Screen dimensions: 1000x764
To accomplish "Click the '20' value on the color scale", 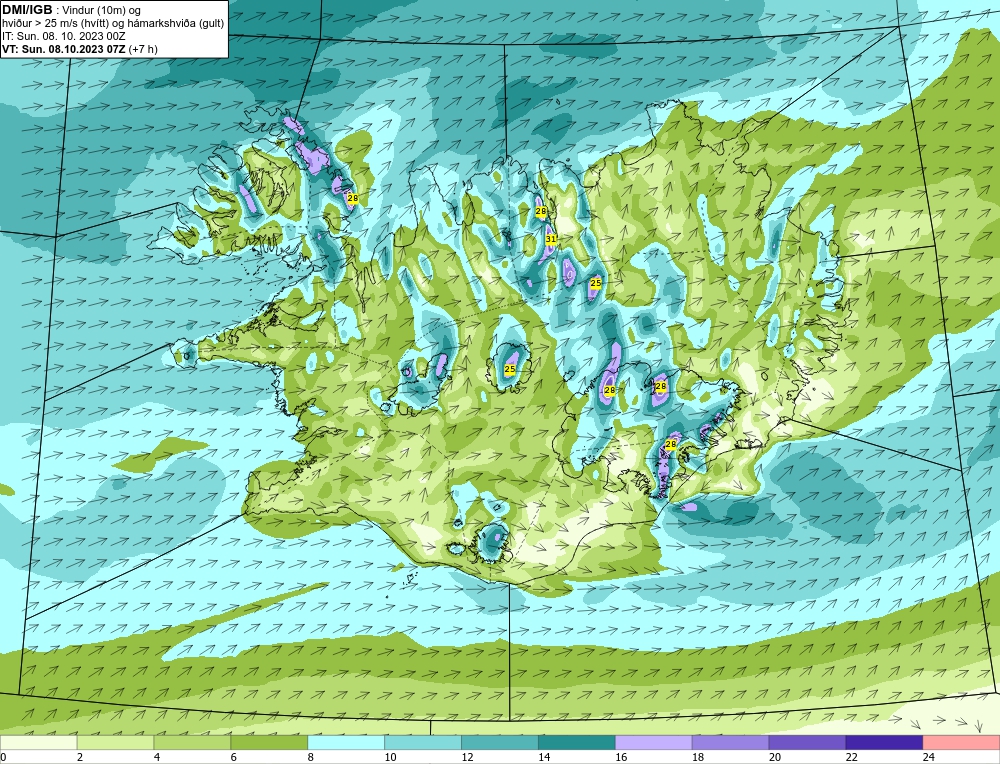I will coord(774,758).
